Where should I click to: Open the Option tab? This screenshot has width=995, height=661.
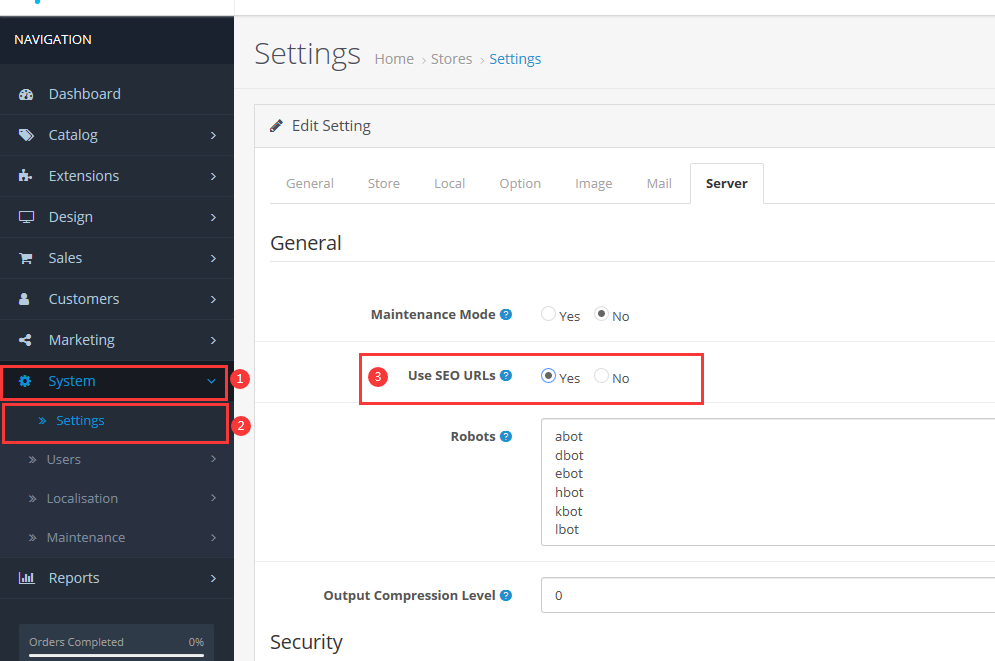coord(520,184)
